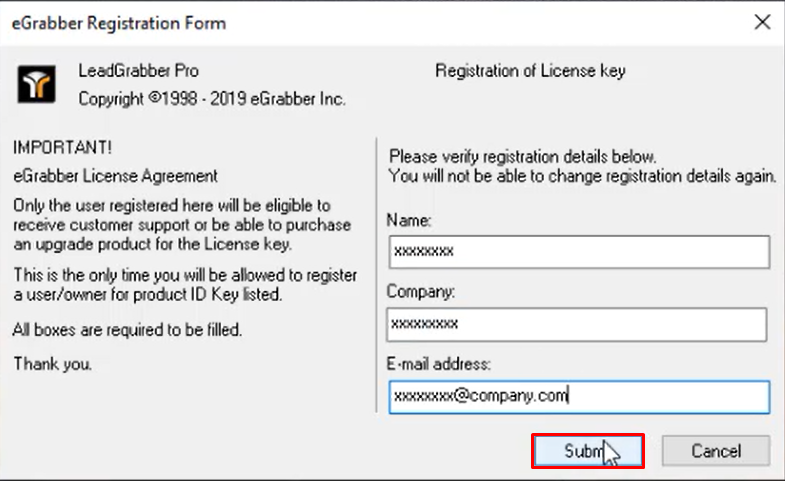Click the "eGrabber License Agreement" title

116,176
